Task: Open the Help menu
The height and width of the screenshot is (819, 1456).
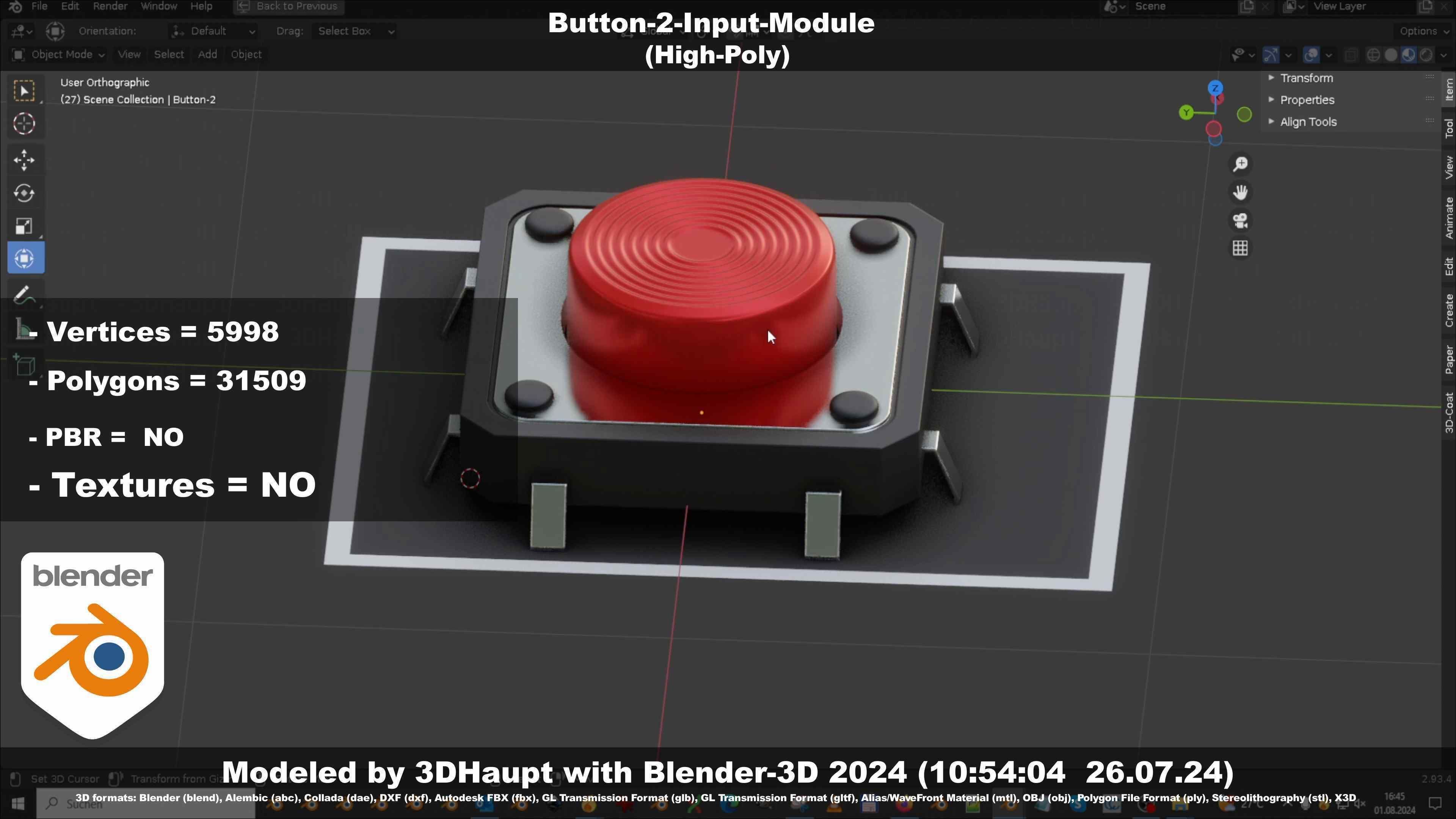Action: [201, 6]
